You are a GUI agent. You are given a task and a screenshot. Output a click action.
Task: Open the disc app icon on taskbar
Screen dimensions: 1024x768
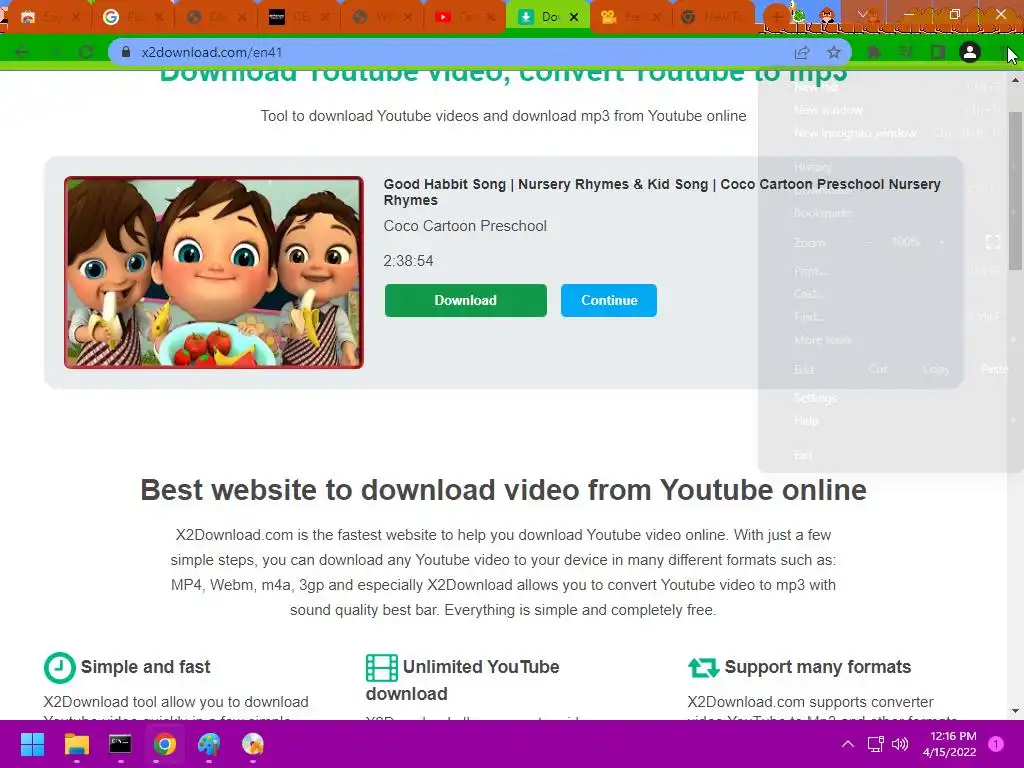[x=253, y=744]
